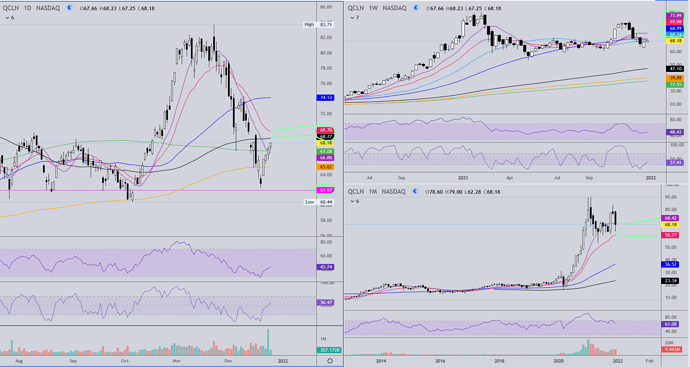Viewport: 690px width, 367px height.
Task: Click the blue 68.99 label on weekly scale
Action: pyautogui.click(x=675, y=28)
